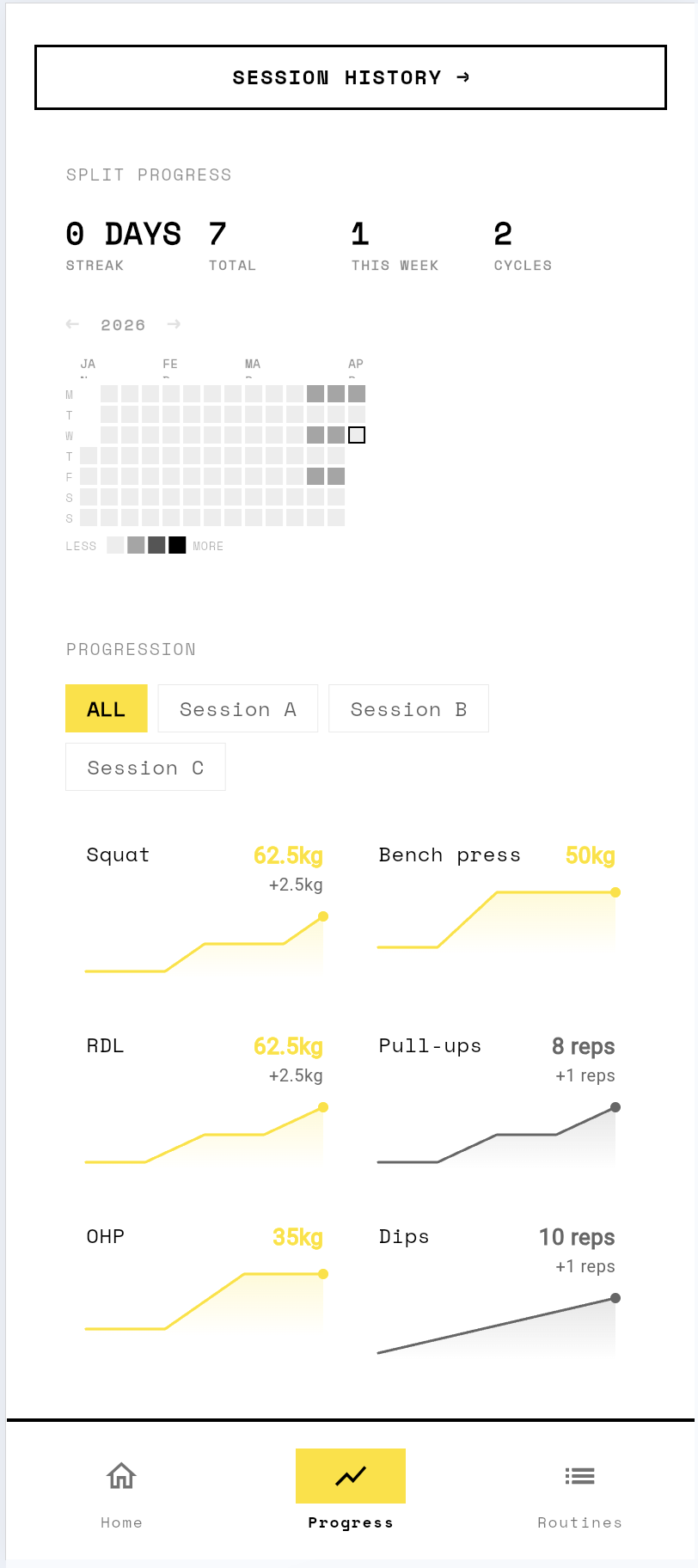698x1568 pixels.
Task: Click the arrow inside the Session History button
Action: pyautogui.click(x=465, y=77)
